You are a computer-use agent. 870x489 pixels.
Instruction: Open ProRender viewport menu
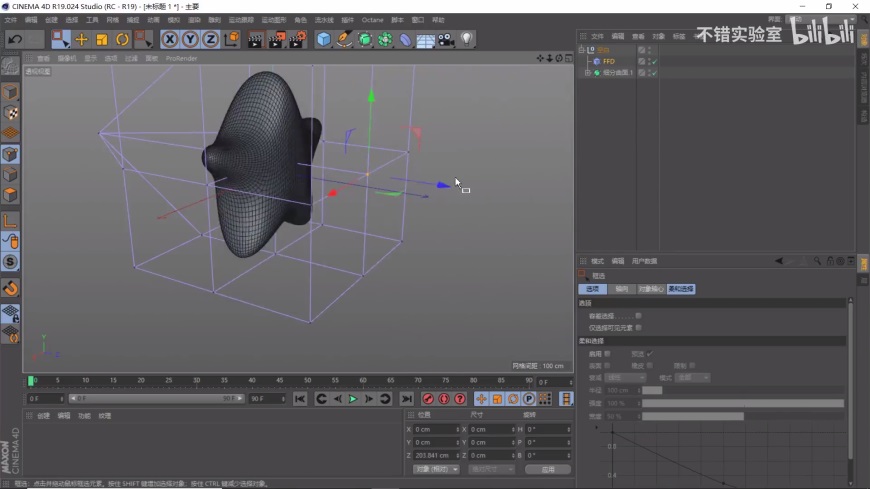click(181, 58)
